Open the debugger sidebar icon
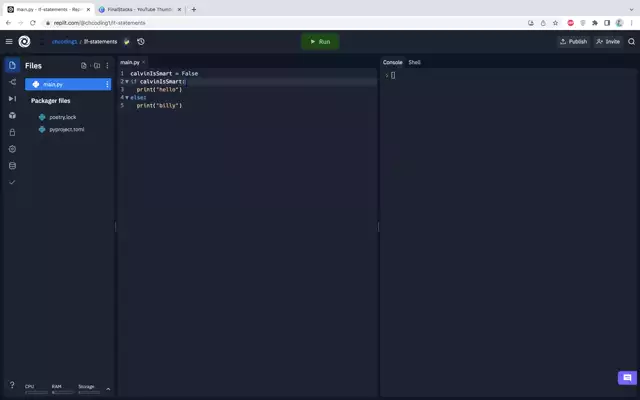Viewport: 640px width, 400px height. click(12, 99)
